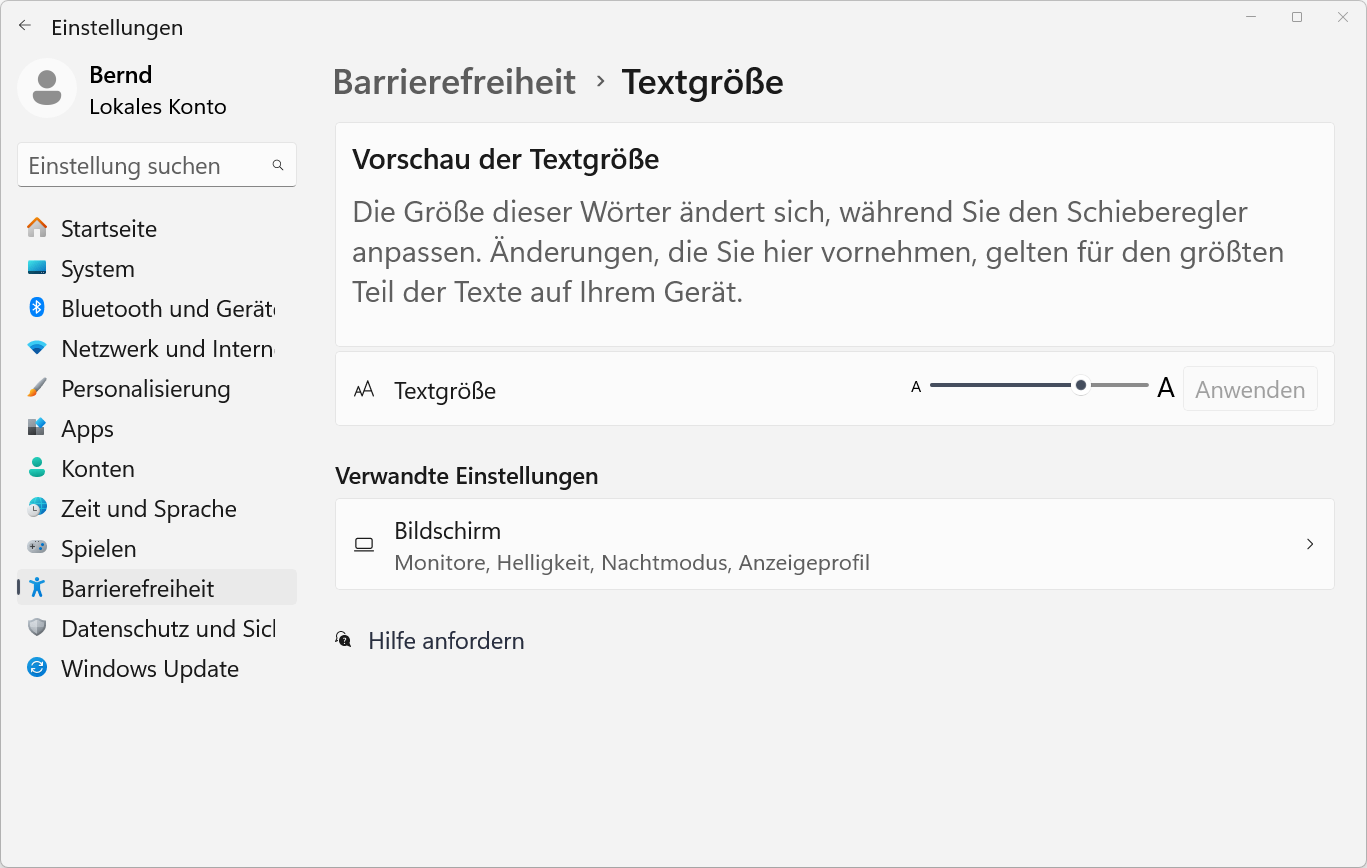Click the Windows Update icon

click(x=37, y=668)
